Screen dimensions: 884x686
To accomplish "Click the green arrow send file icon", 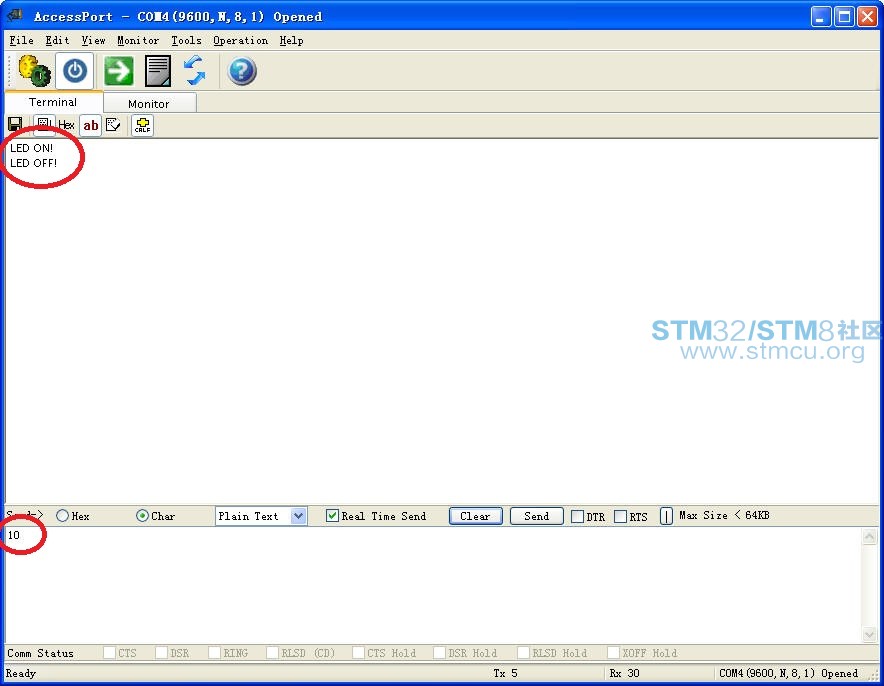I will pyautogui.click(x=117, y=70).
